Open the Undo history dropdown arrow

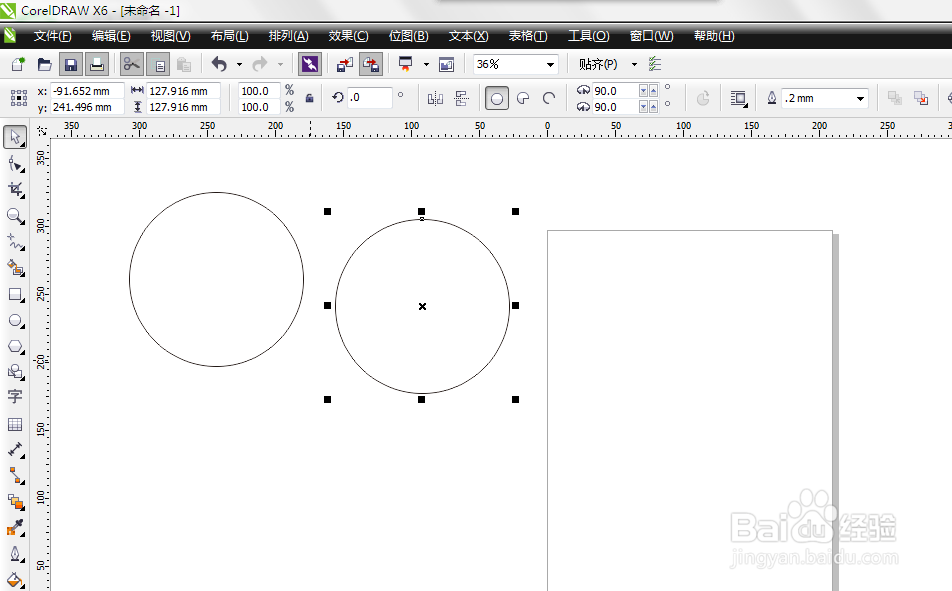pos(239,64)
